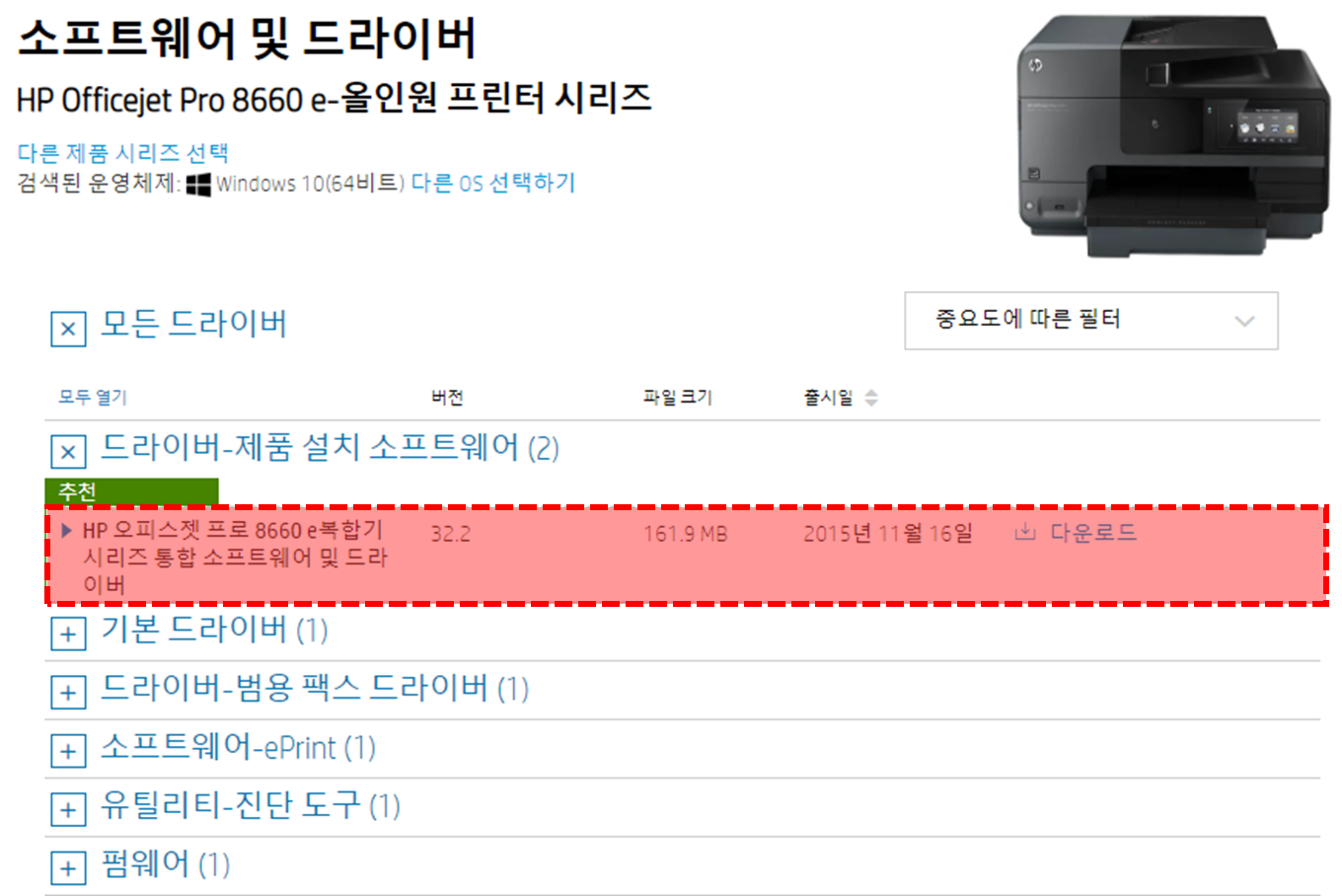The image size is (1342, 896).
Task: Collapse 드라이버-제품 설치 소프트웨어 X icon
Action: click(x=68, y=453)
